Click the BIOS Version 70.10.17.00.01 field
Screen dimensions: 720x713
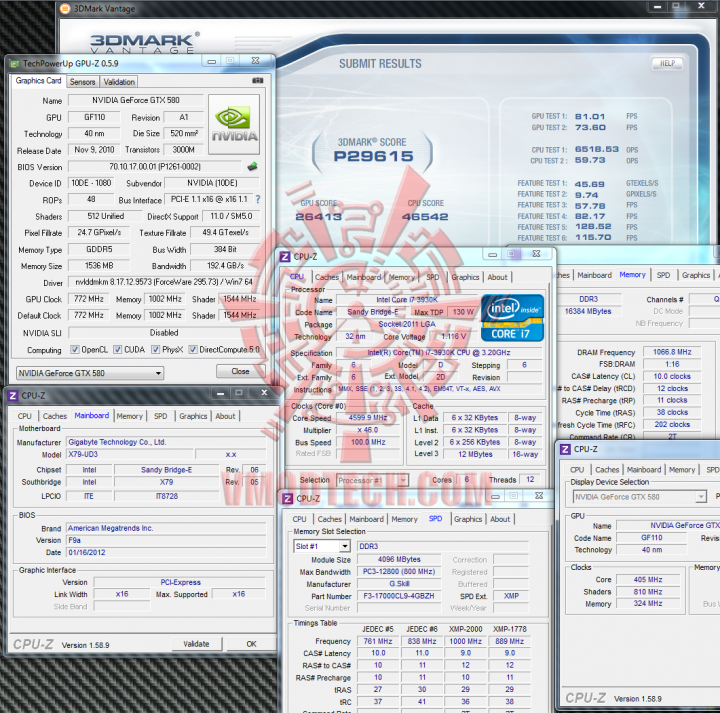coord(154,167)
